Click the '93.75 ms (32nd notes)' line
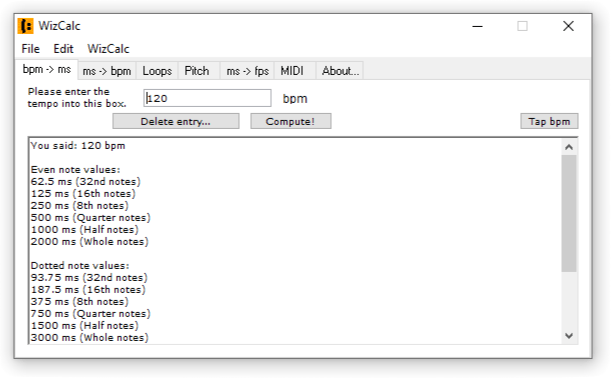The width and height of the screenshot is (611, 378). pyautogui.click(x=89, y=277)
